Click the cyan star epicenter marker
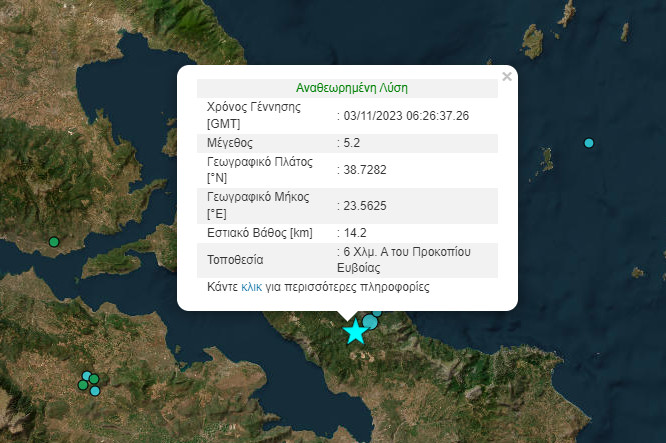Screen dimensions: 666x443 [354, 332]
